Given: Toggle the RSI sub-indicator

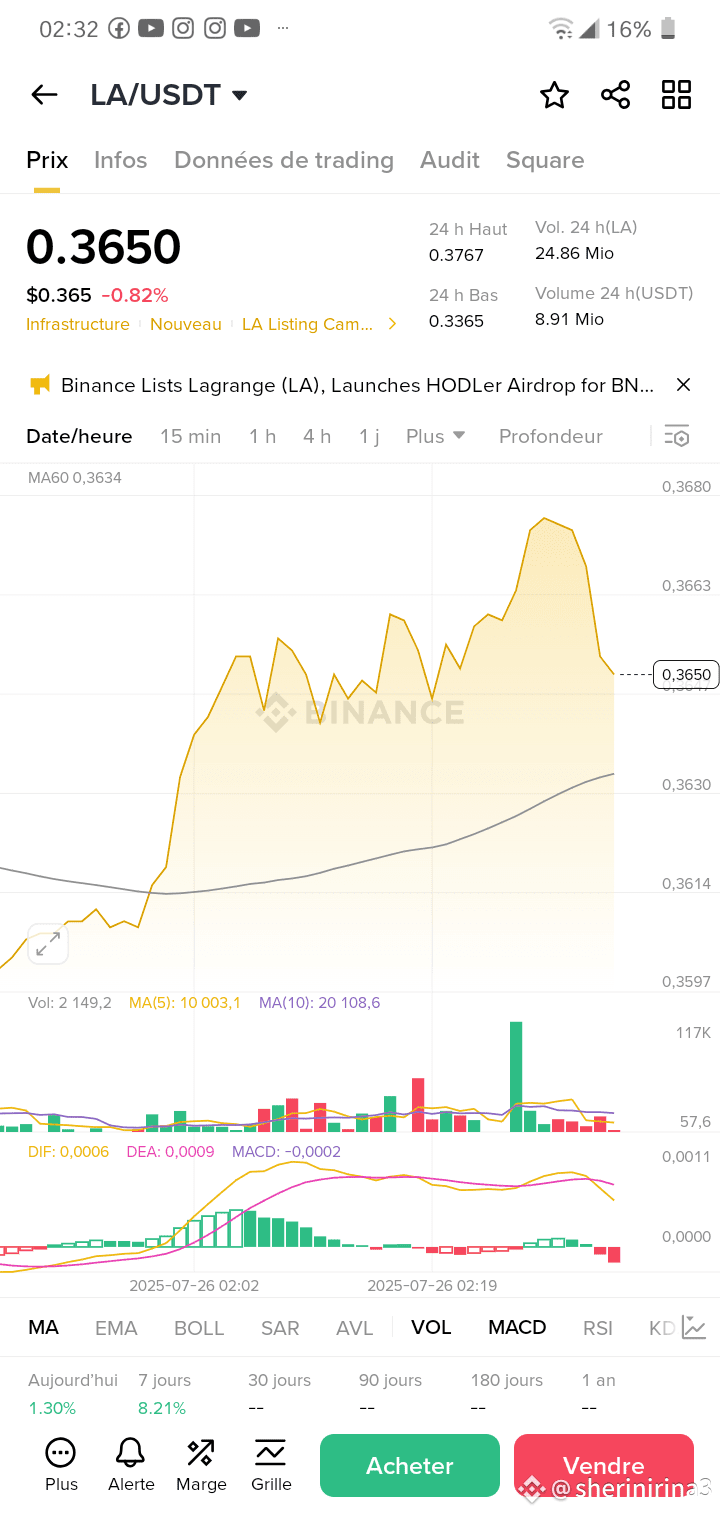Looking at the screenshot, I should [x=598, y=1328].
